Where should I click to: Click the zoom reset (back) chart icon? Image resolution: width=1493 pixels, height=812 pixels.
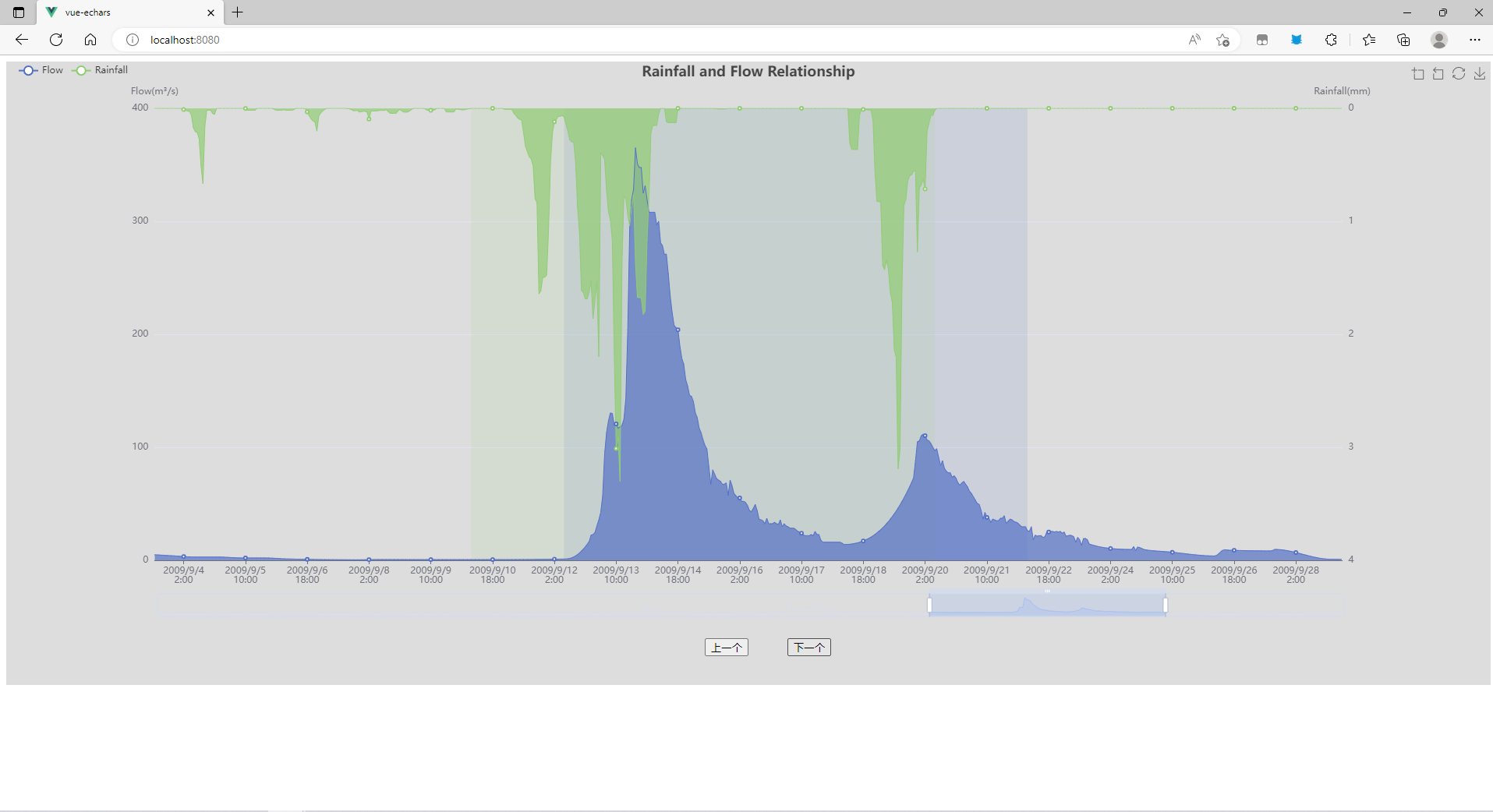pos(1438,73)
